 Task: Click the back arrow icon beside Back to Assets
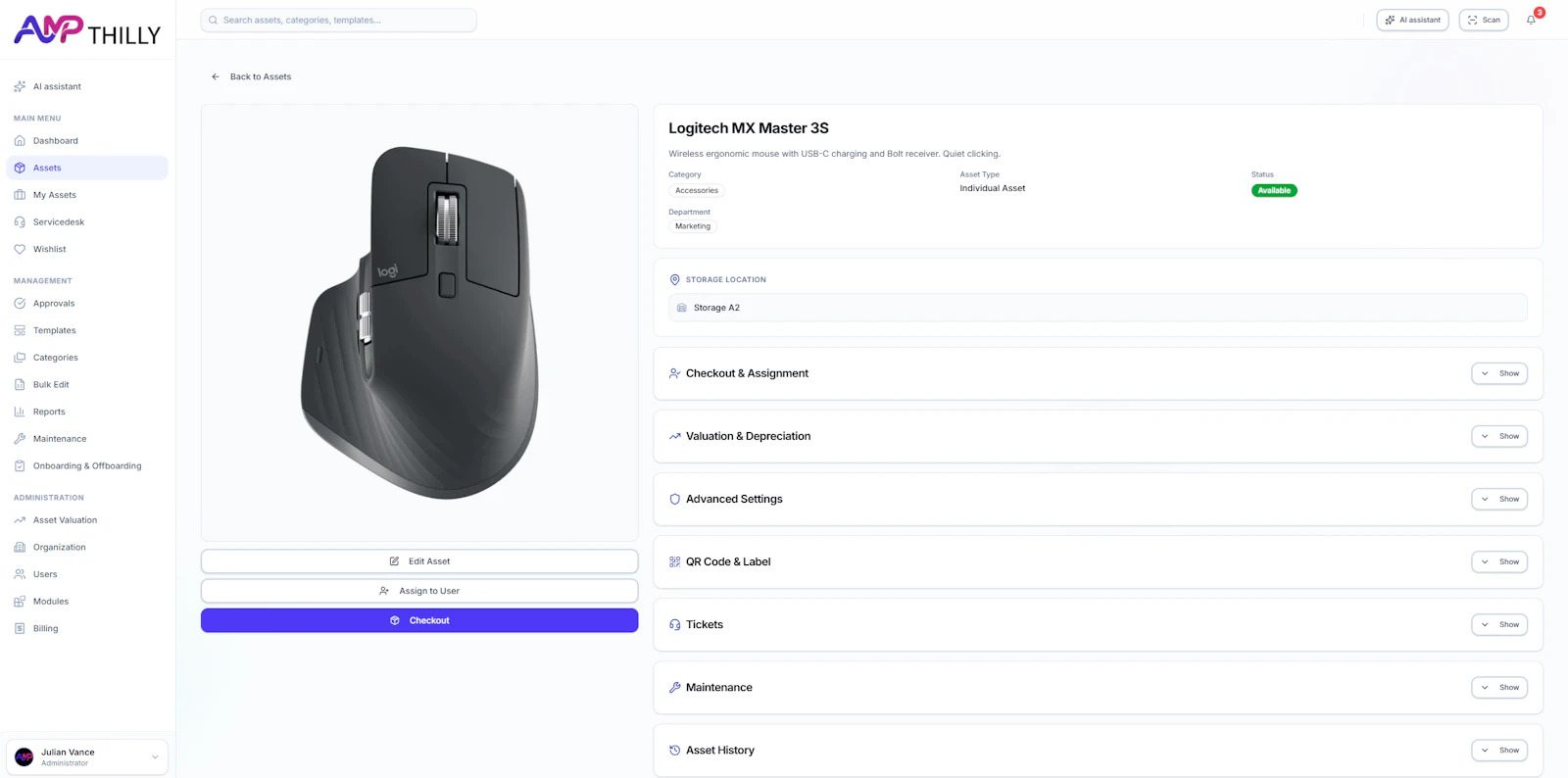point(216,76)
